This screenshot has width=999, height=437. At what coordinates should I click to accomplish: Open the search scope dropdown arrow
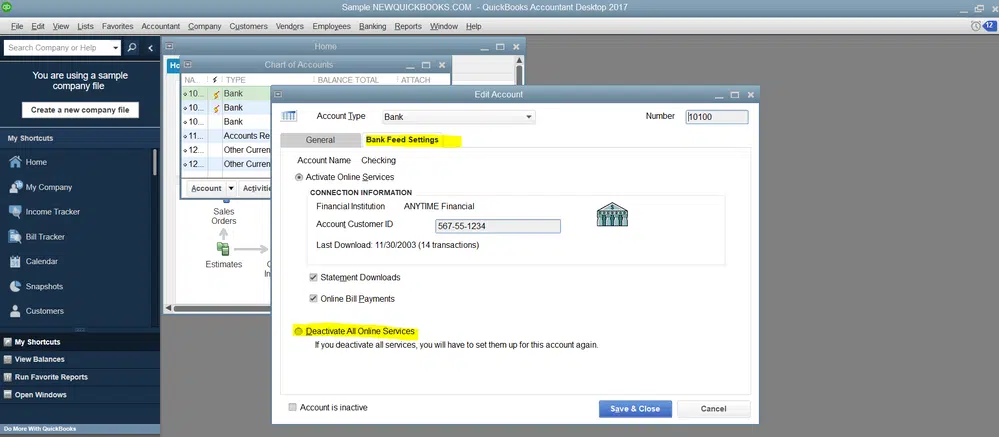pos(115,48)
